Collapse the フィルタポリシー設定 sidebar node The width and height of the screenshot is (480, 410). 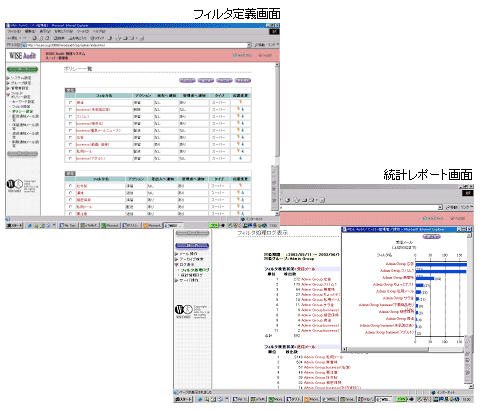point(8,95)
